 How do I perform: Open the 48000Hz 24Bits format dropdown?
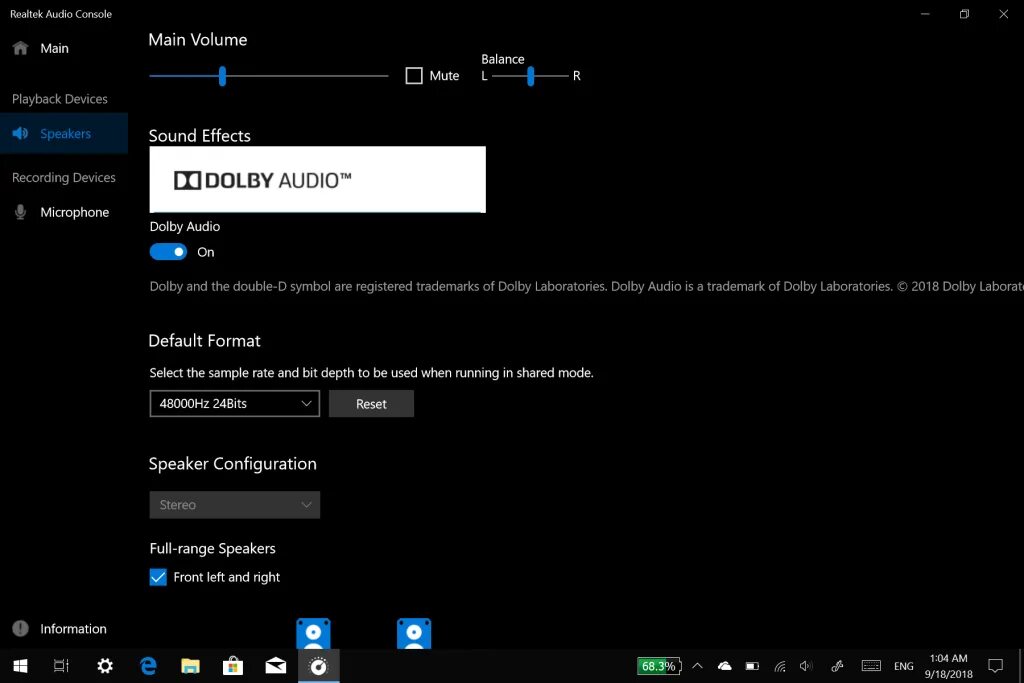[x=234, y=404]
